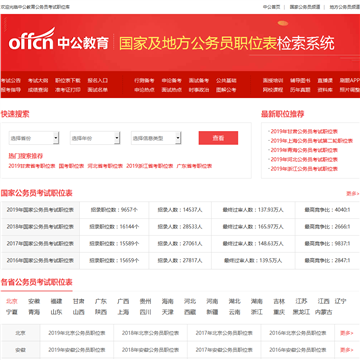The height and width of the screenshot is (360, 360).
Task: Click 更多 in the 北京 row
Action: click(347, 333)
